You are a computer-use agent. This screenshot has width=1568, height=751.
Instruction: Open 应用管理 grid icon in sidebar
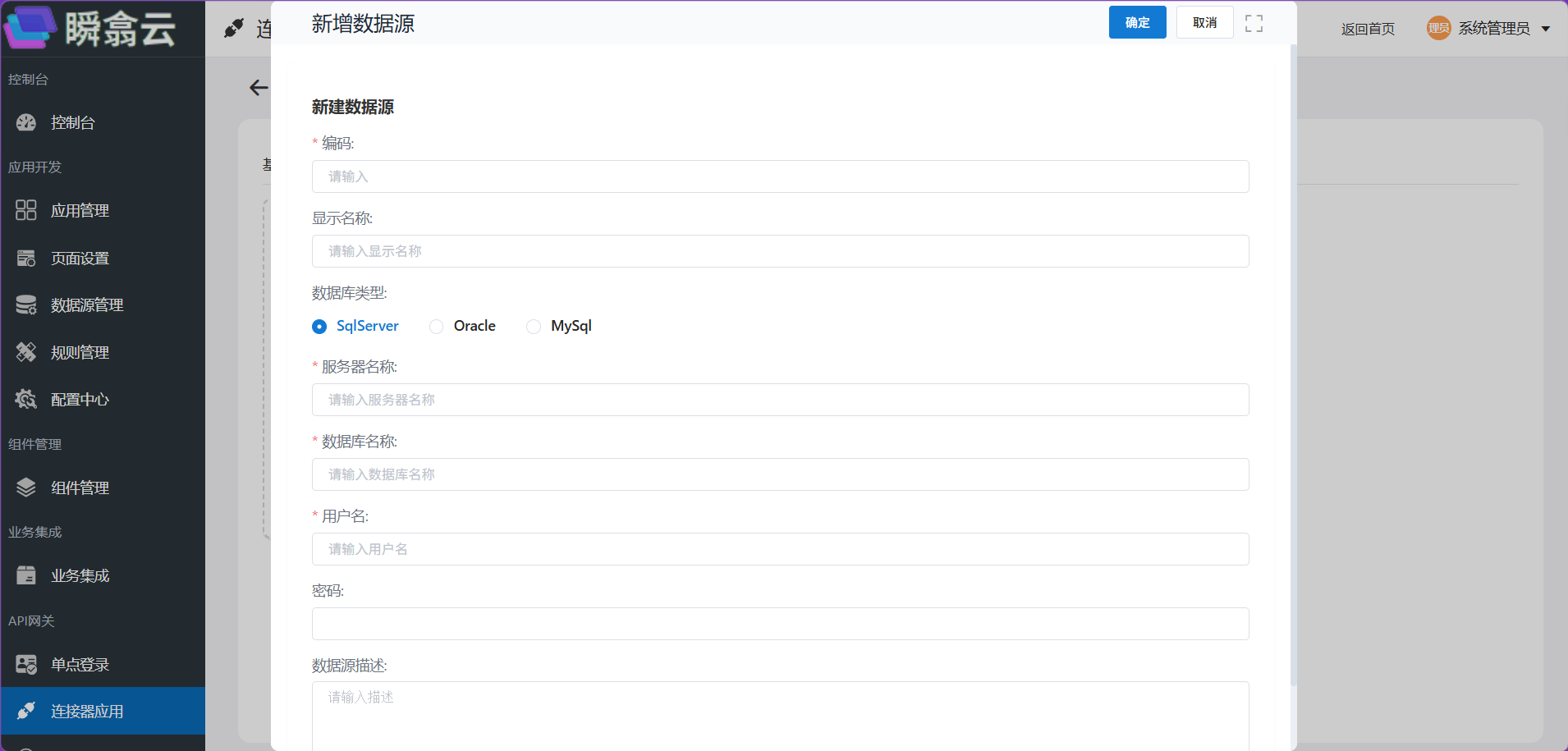click(x=26, y=210)
